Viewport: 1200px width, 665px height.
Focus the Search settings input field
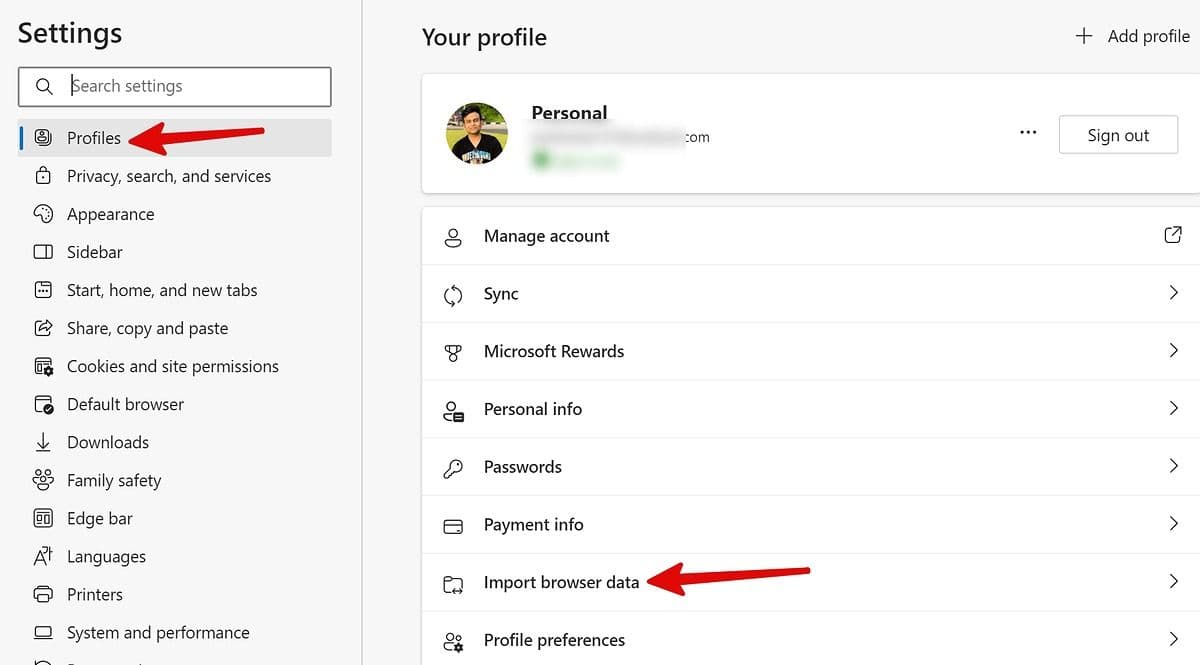(x=190, y=86)
